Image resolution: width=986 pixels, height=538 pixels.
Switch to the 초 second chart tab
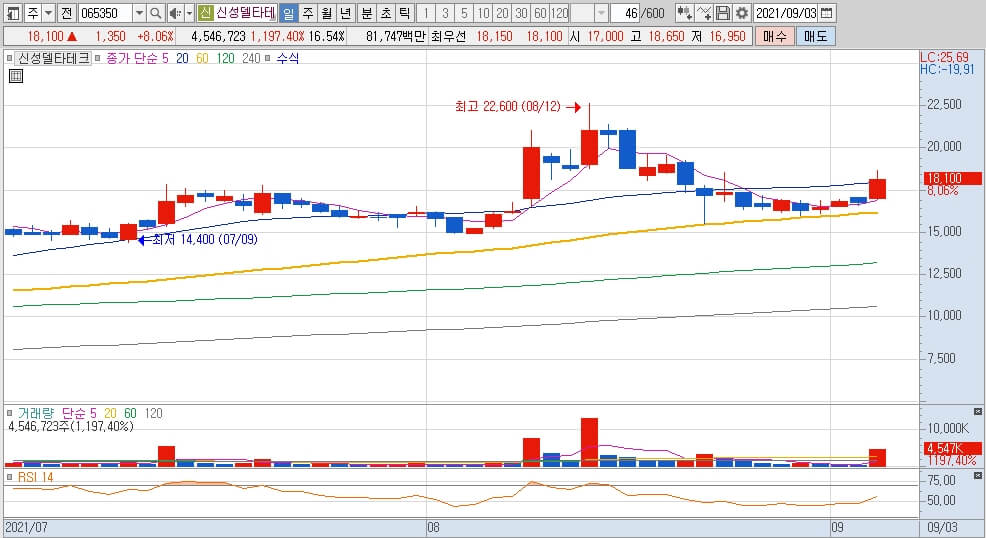pyautogui.click(x=385, y=13)
